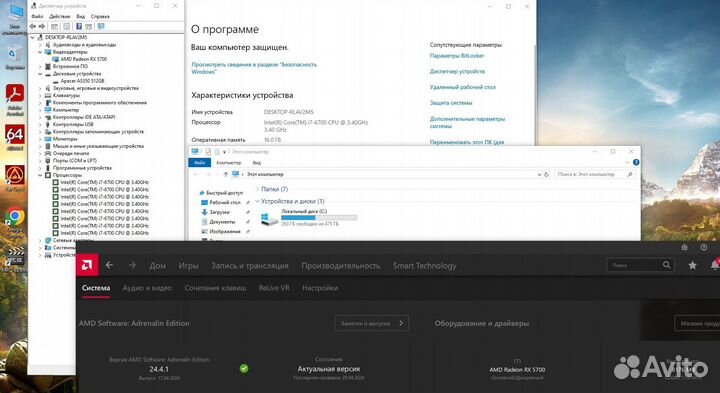Image resolution: width=720 pixels, height=393 pixels.
Task: Go forward in AMD Software
Action: pyautogui.click(x=132, y=265)
